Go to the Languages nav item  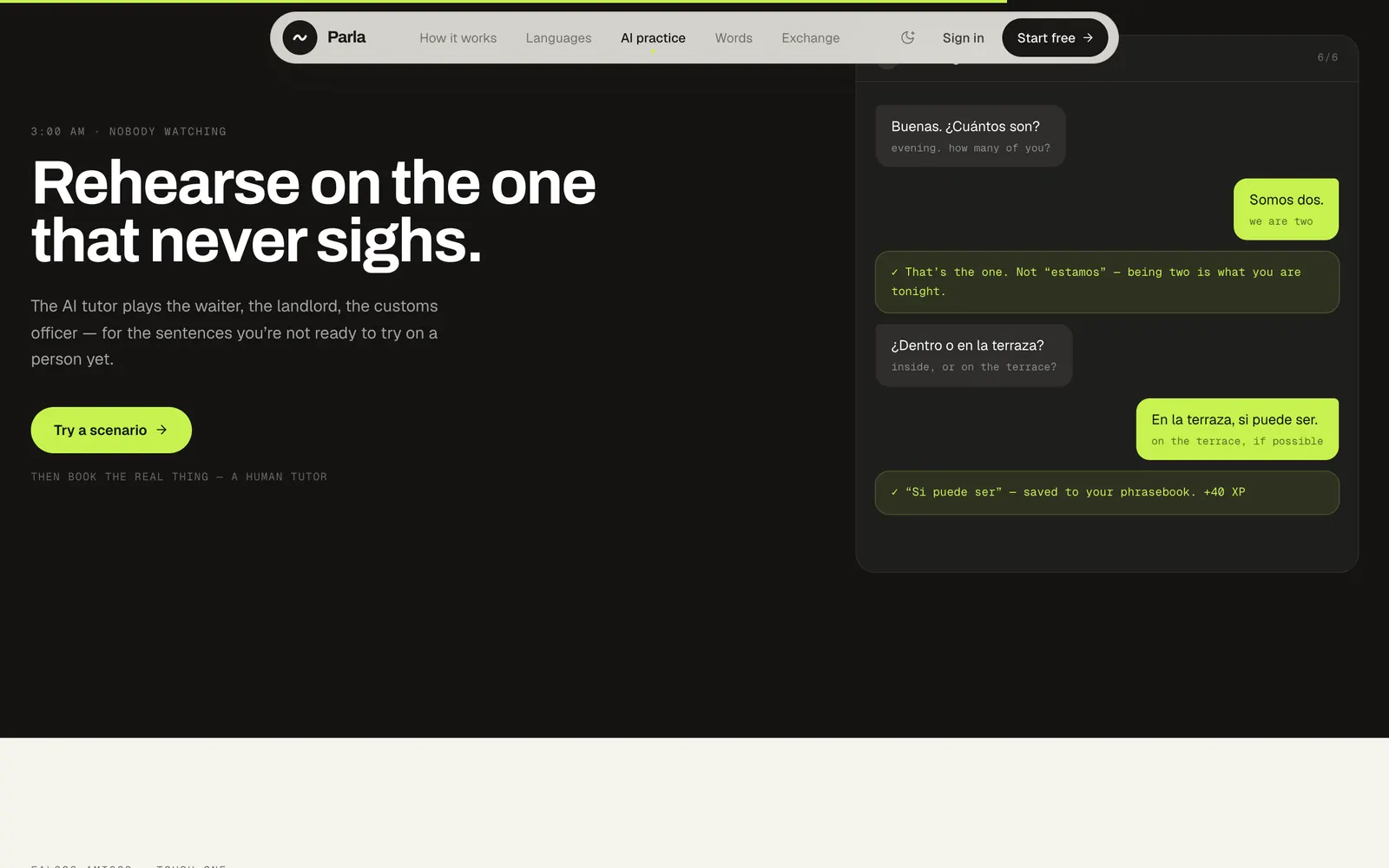[558, 38]
